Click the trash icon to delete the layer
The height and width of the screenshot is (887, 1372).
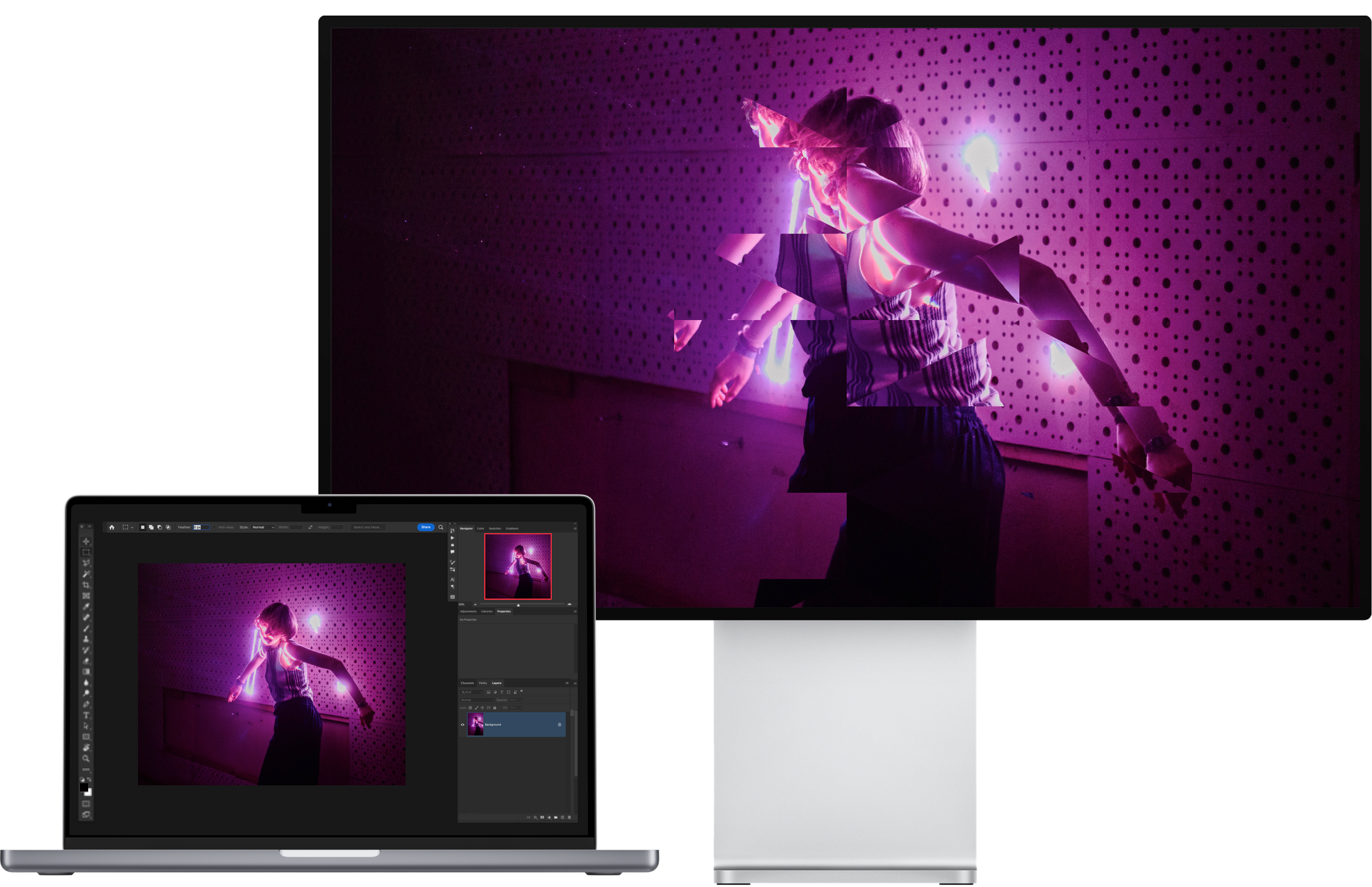569,817
